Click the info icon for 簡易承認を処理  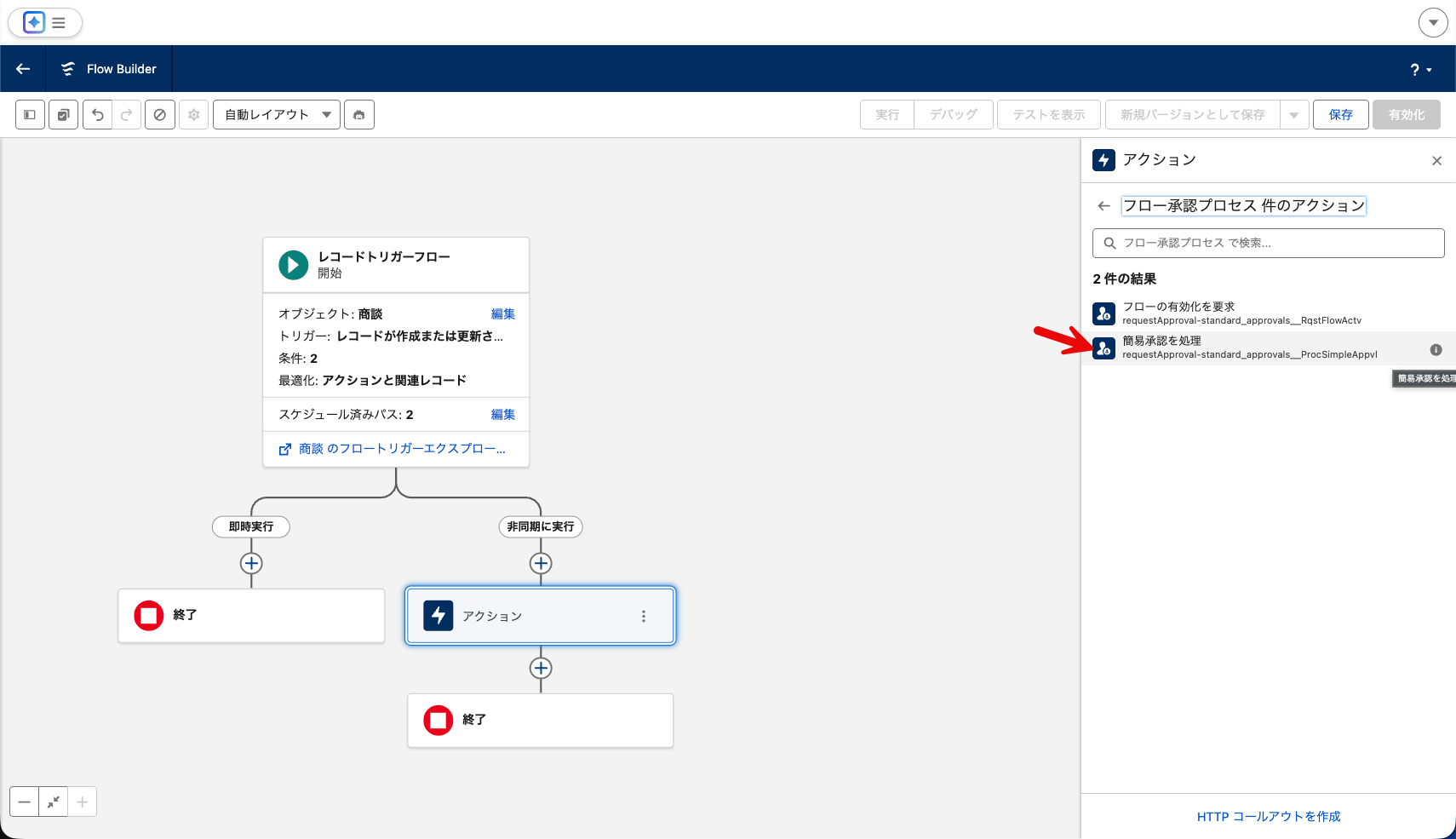[1436, 350]
